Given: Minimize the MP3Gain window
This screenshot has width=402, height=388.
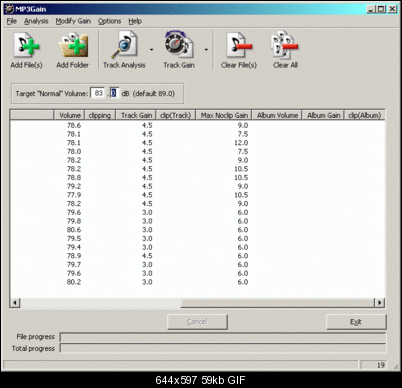Looking at the screenshot, I should (370, 9).
